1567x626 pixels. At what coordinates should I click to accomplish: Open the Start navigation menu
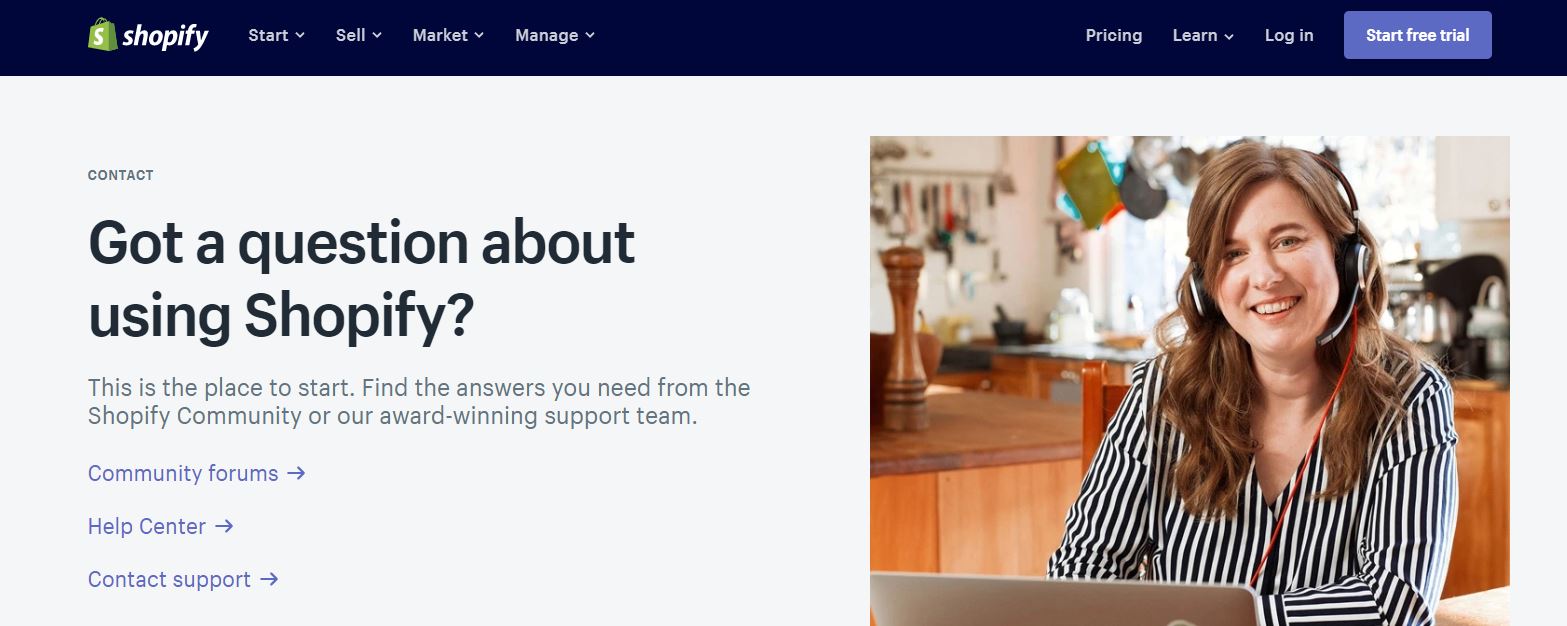(277, 35)
